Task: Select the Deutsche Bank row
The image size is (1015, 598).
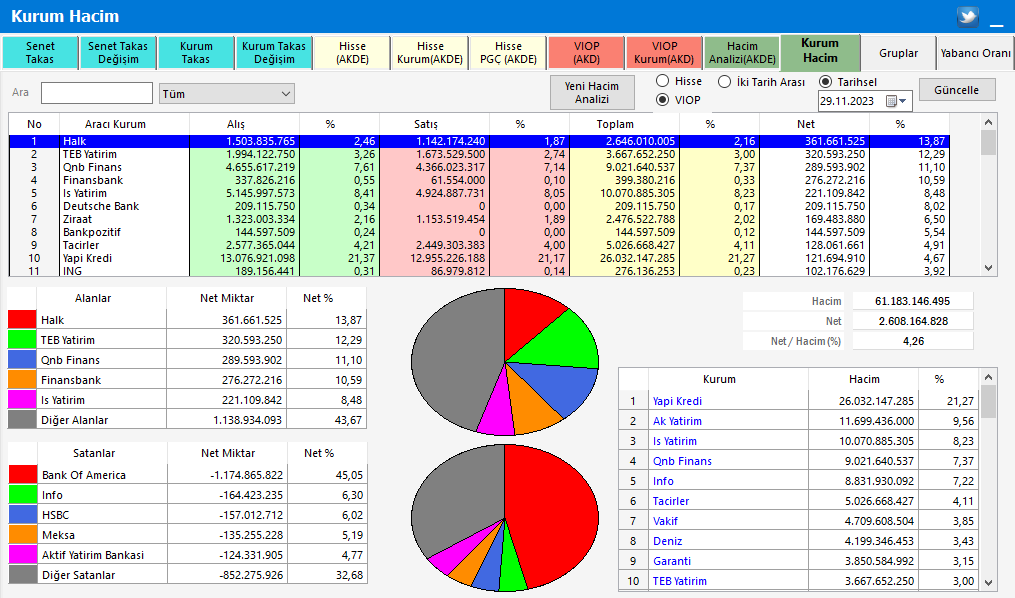Action: [x=479, y=206]
